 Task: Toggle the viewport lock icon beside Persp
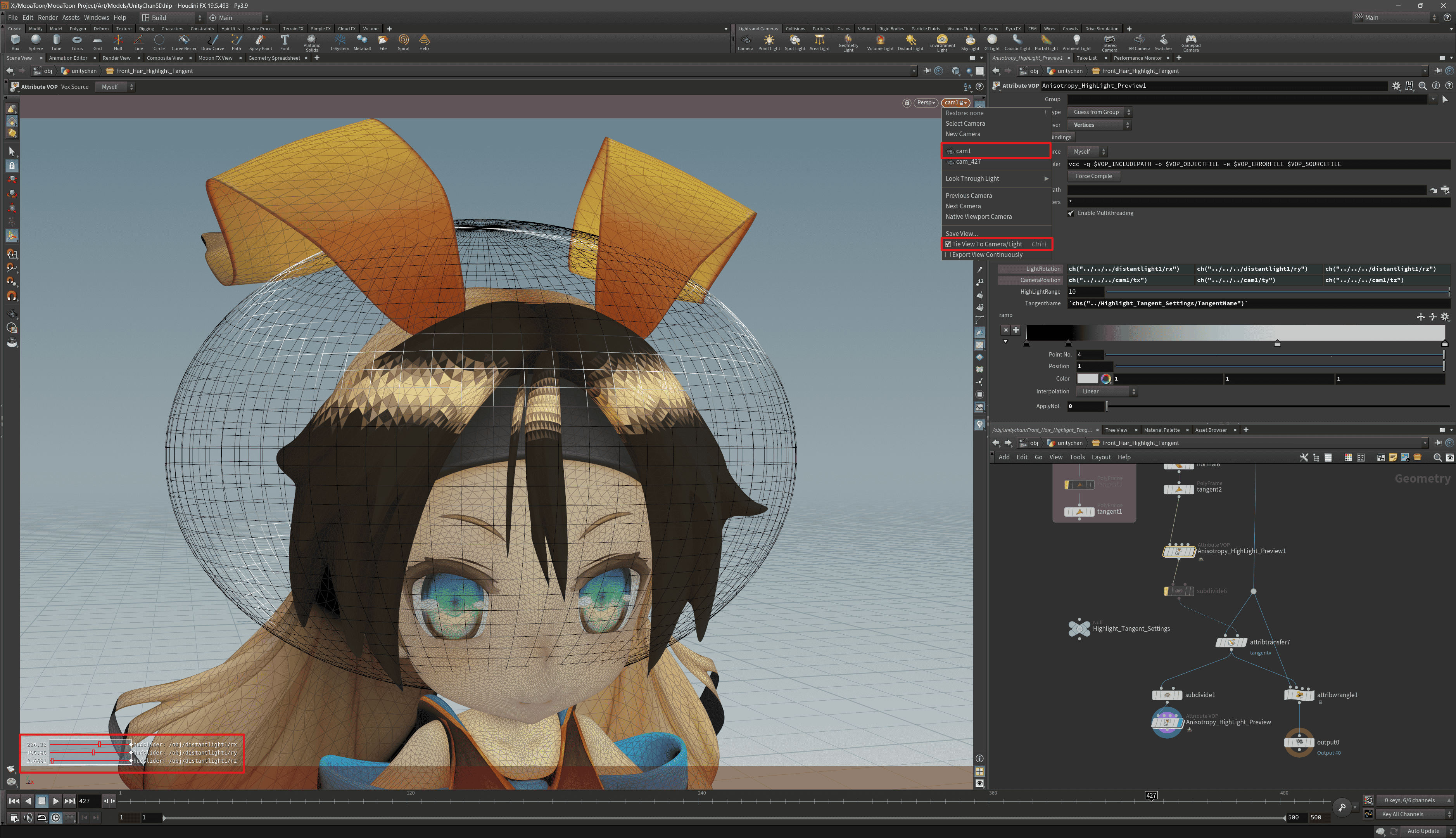[x=907, y=102]
